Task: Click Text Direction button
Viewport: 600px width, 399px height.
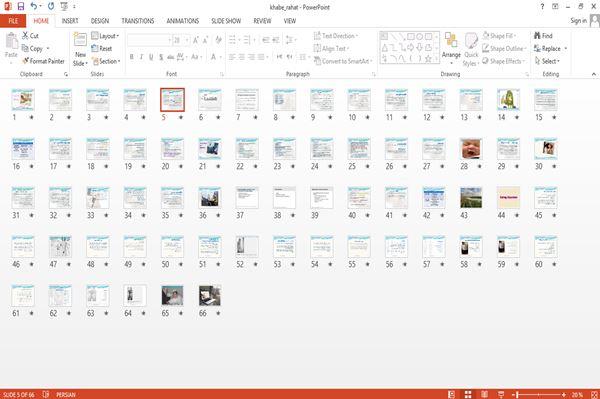Action: [336, 36]
